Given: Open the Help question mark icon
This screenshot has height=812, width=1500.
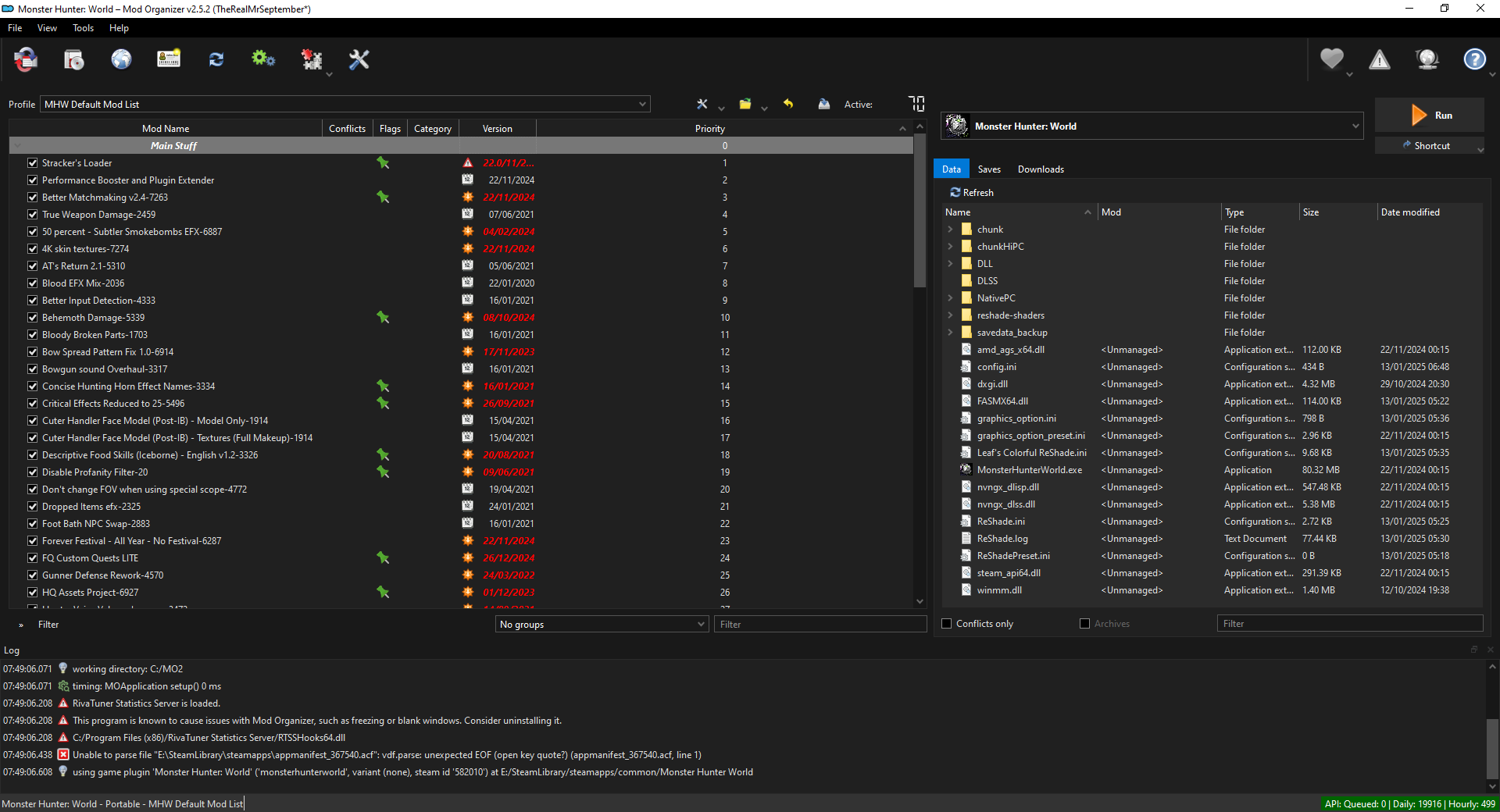Looking at the screenshot, I should pyautogui.click(x=1475, y=59).
